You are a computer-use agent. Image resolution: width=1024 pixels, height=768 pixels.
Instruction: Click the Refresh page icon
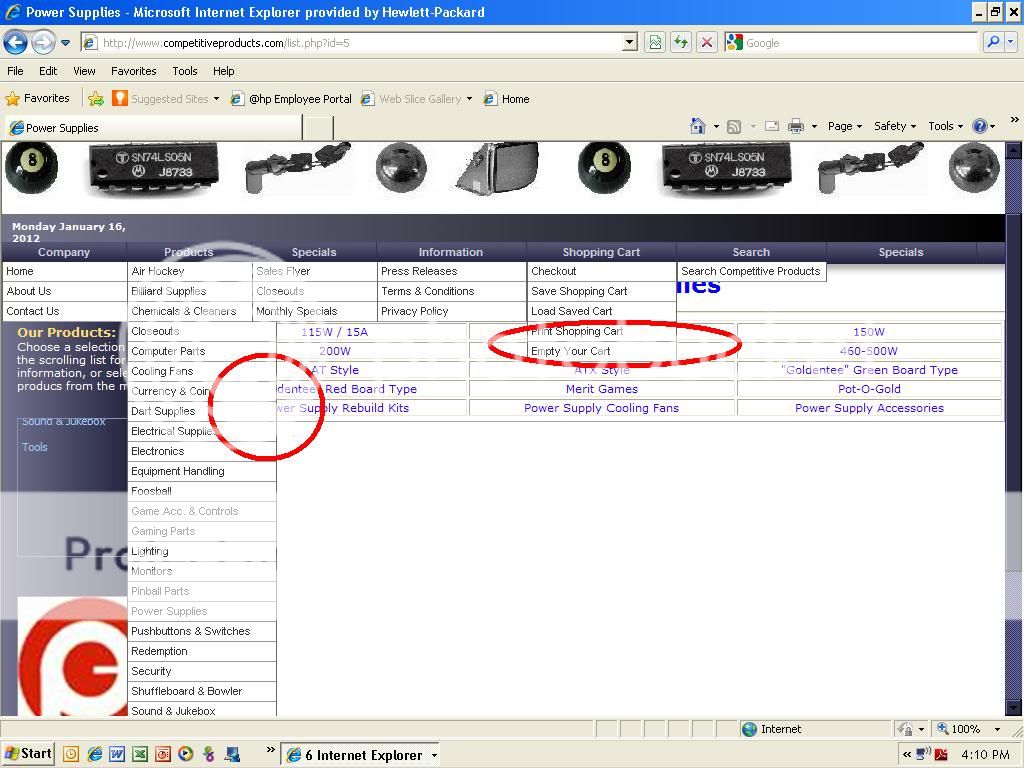(681, 42)
